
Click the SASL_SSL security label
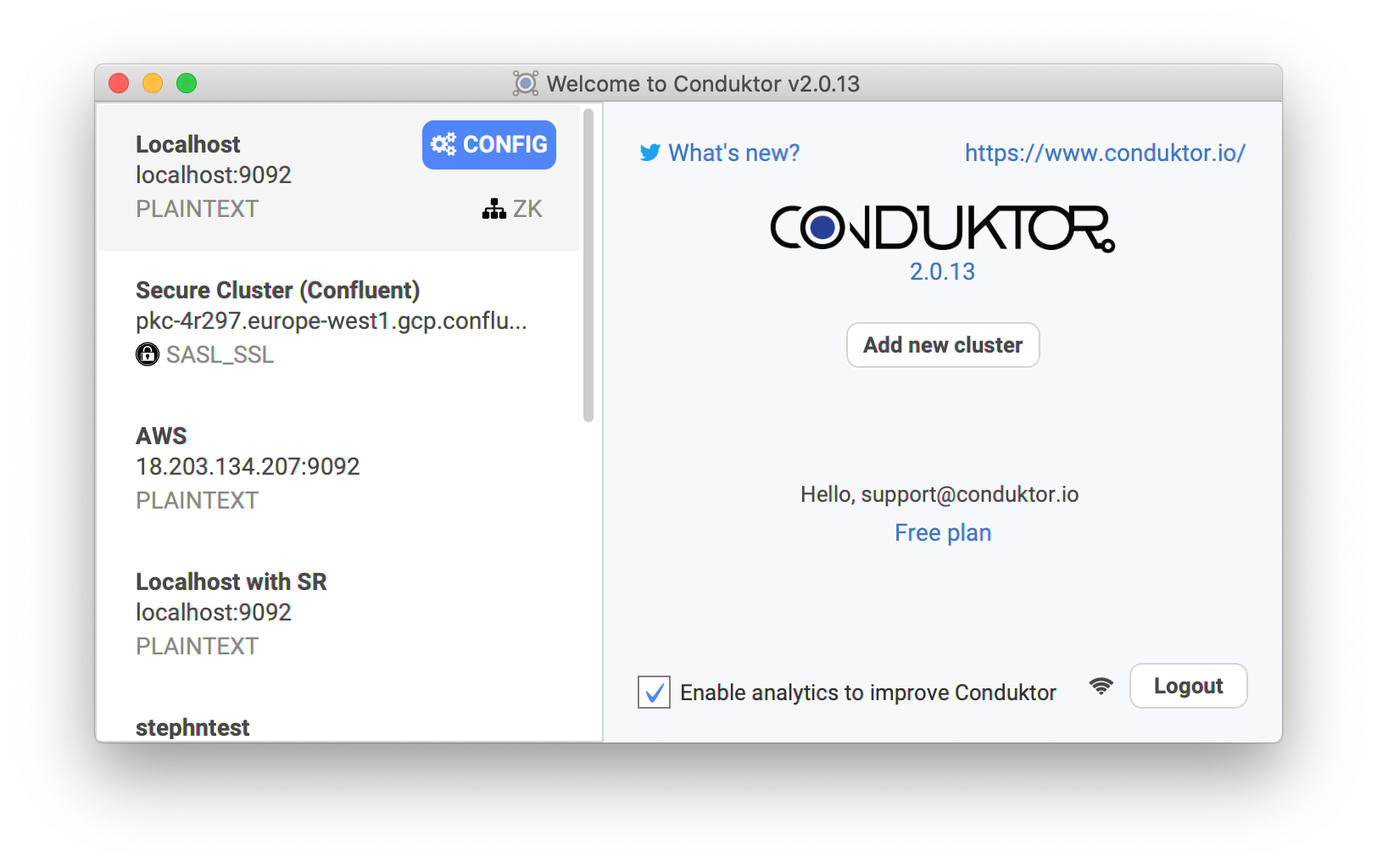click(x=220, y=354)
